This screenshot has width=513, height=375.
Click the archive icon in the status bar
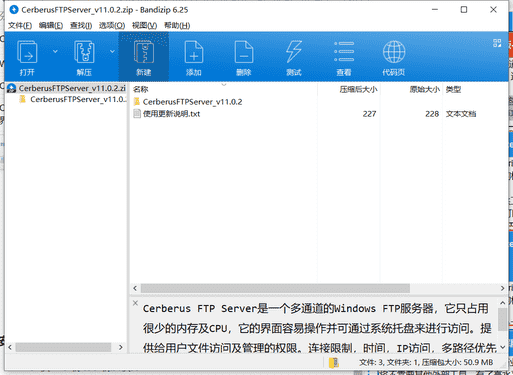pyautogui.click(x=333, y=362)
